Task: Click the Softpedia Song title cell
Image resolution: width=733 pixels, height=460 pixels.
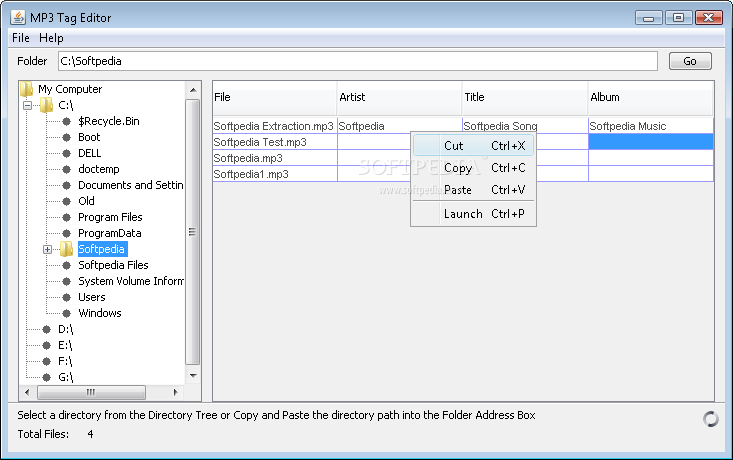Action: click(525, 126)
